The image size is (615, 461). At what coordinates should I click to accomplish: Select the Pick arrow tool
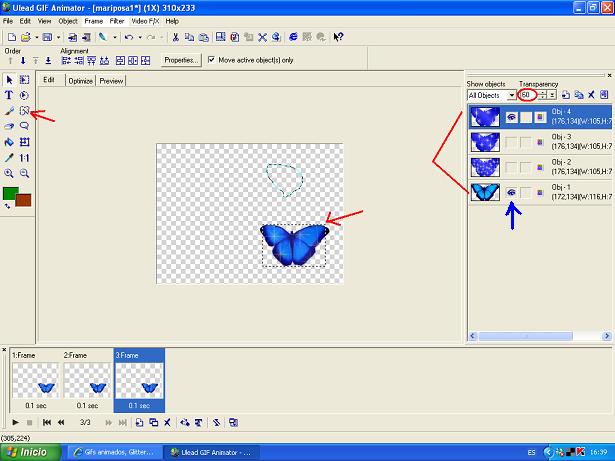[x=9, y=80]
